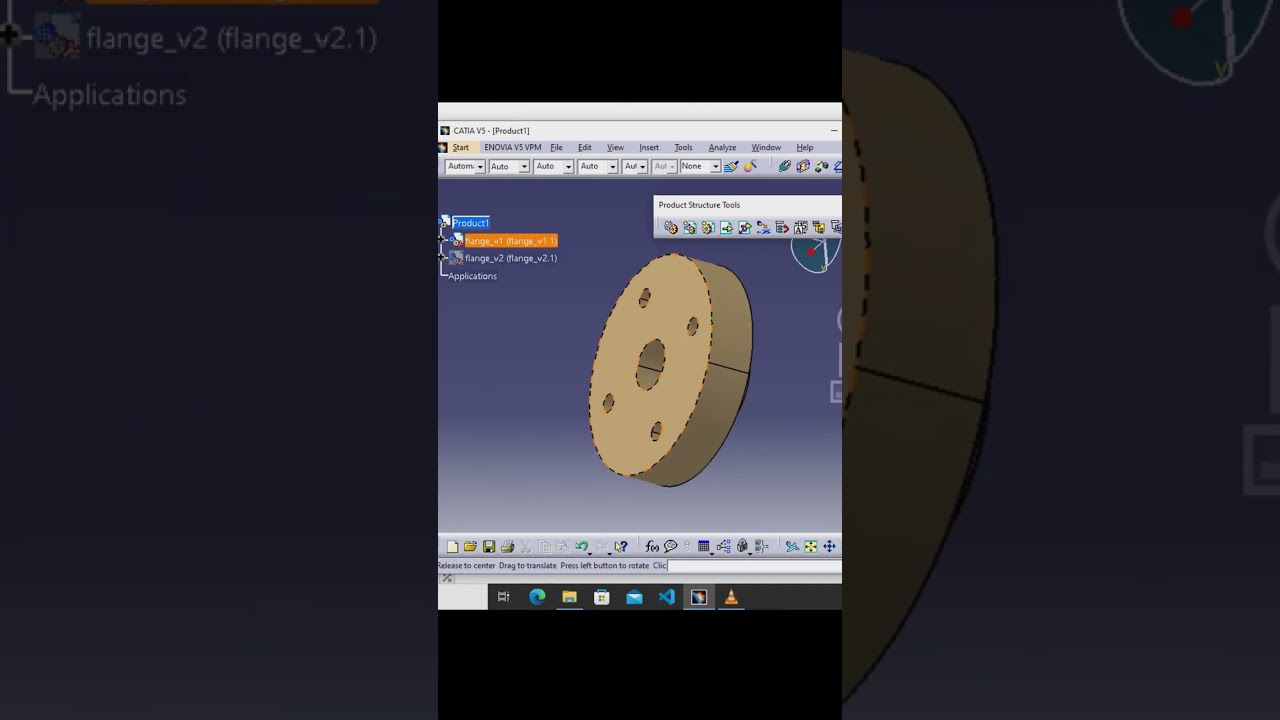Image resolution: width=1280 pixels, height=720 pixels.
Task: Open VLC media player from the taskbar
Action: [x=731, y=597]
